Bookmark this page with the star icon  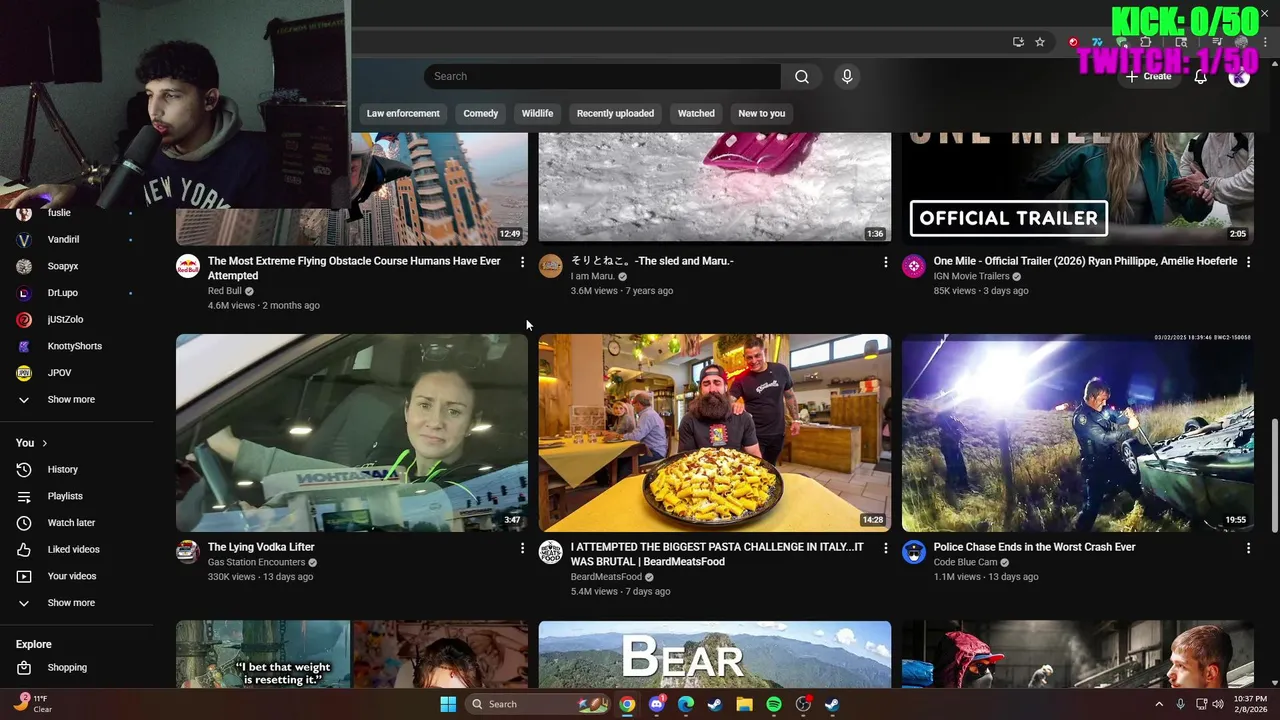tap(1040, 42)
